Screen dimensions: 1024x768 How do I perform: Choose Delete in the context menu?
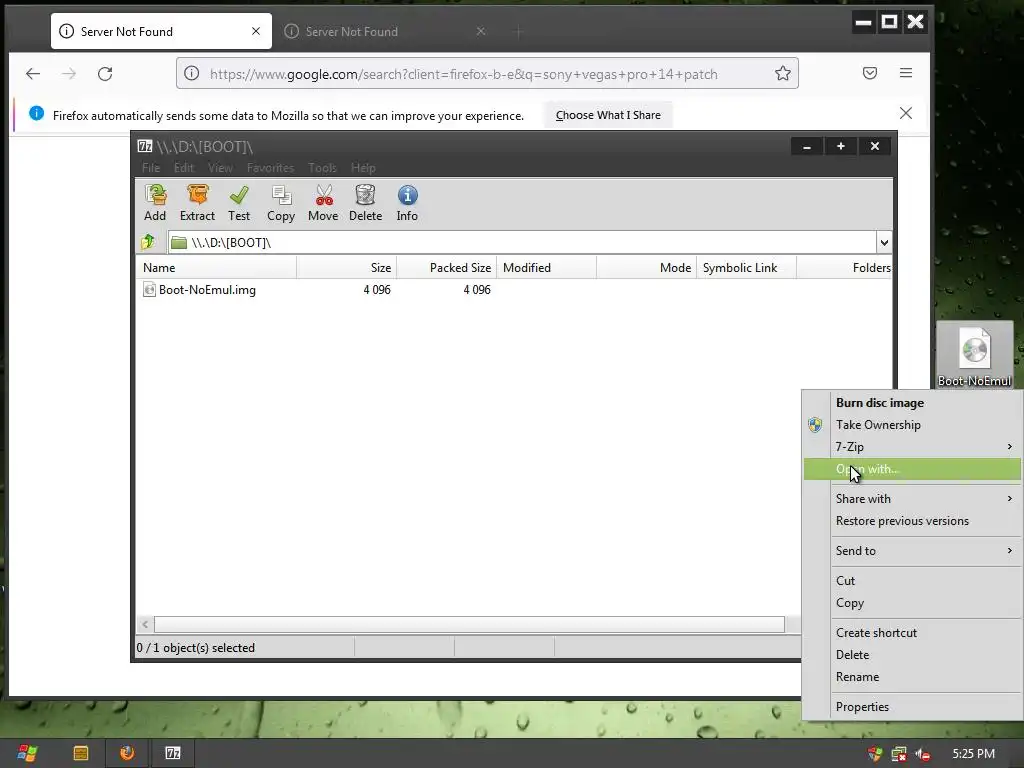pyautogui.click(x=912, y=655)
